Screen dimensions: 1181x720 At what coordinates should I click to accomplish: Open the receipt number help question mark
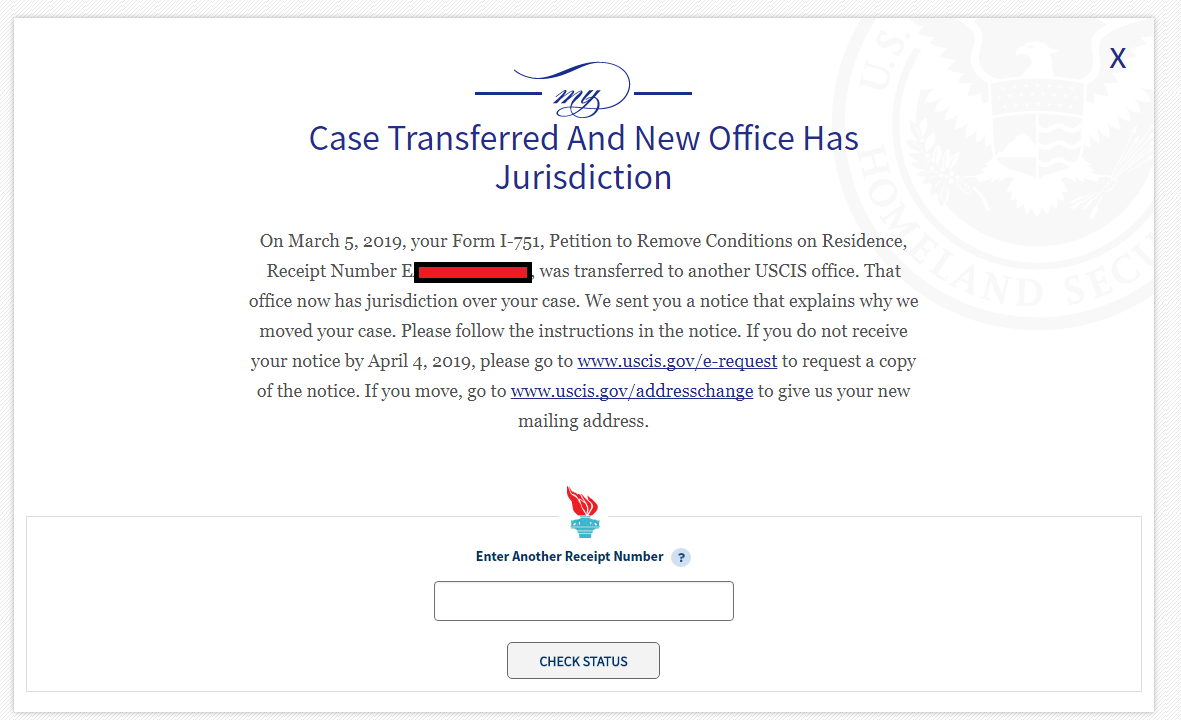tap(681, 557)
